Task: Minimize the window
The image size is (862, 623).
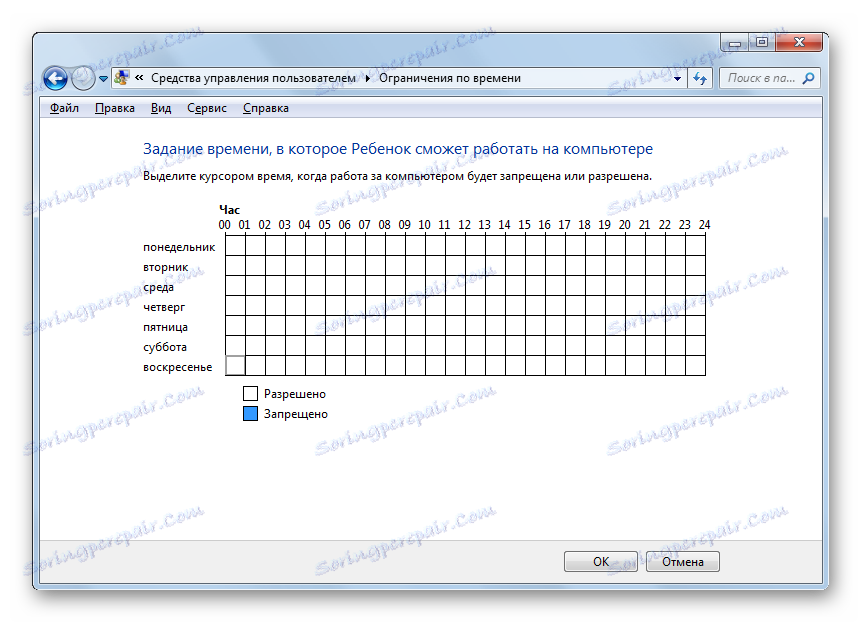Action: 734,42
